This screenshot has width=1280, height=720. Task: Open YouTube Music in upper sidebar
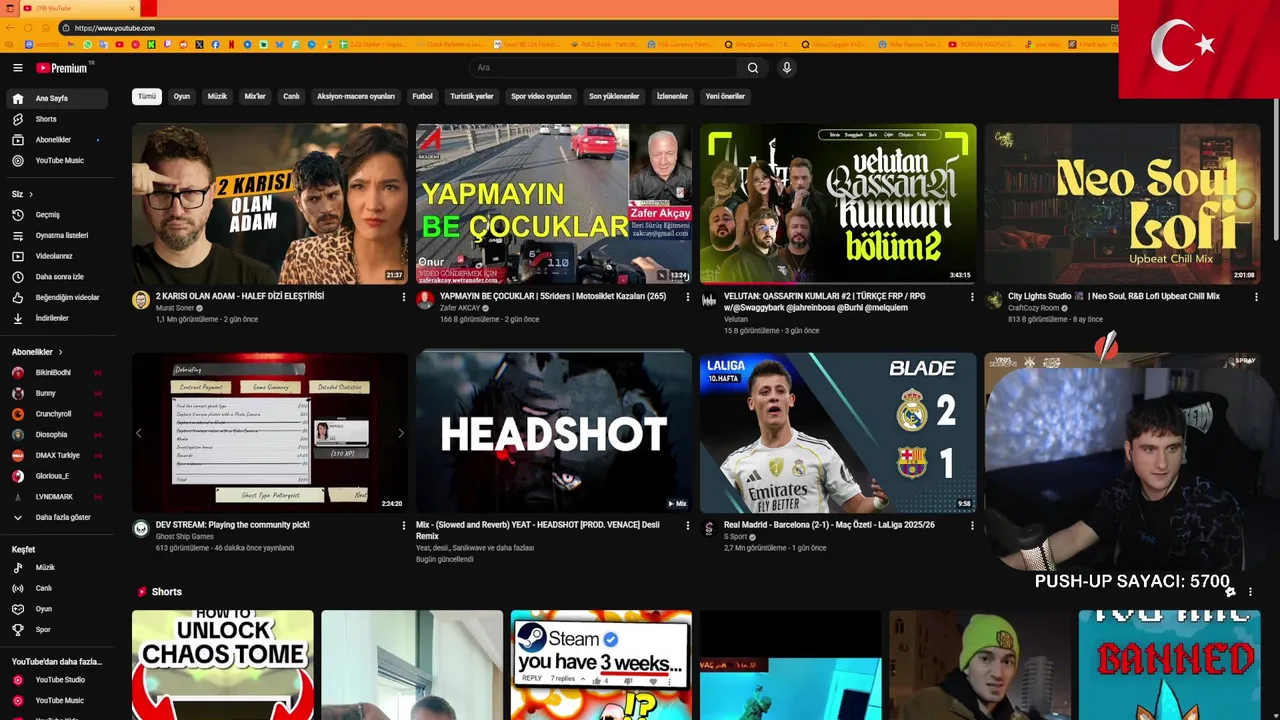[59, 160]
